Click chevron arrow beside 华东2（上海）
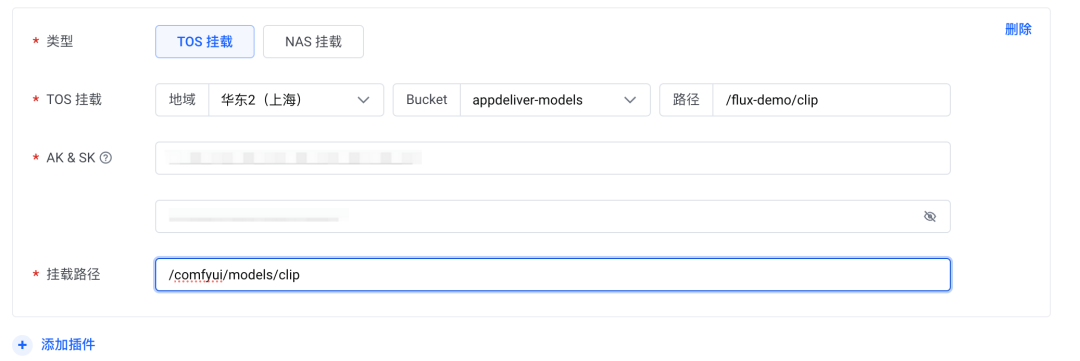The height and width of the screenshot is (361, 1080). click(x=364, y=100)
